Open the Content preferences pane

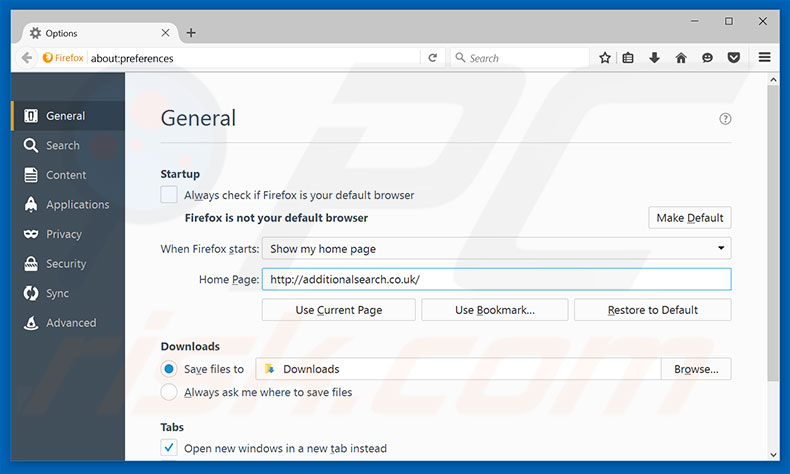tap(68, 175)
